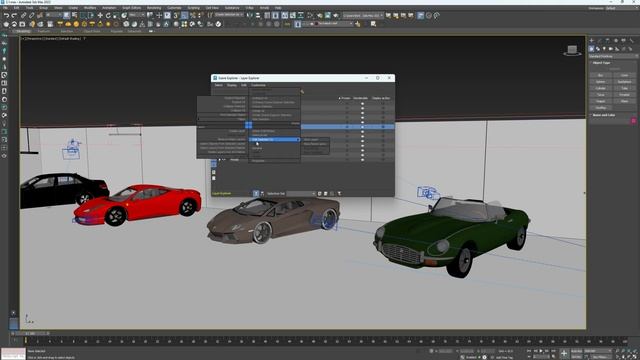Click the Mirror tool icon
Screen dimensions: 640x360
click(250, 16)
